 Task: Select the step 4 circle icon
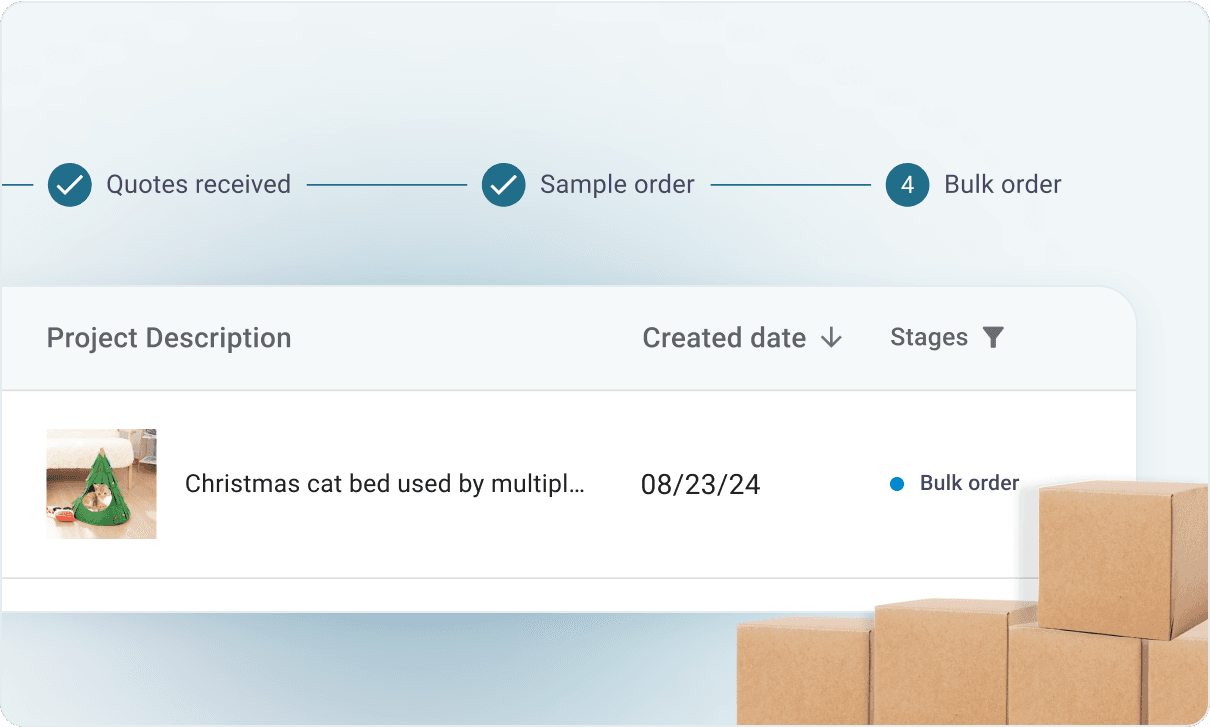(908, 185)
